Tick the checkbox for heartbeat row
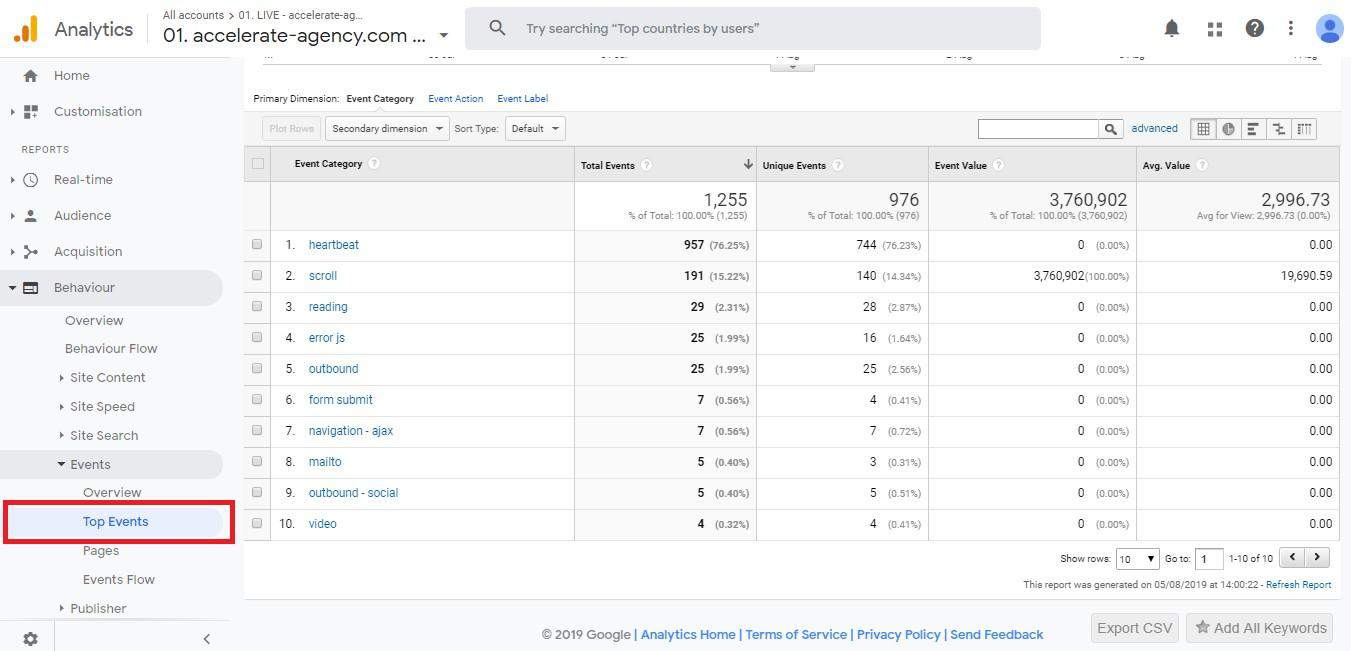1351x651 pixels. (257, 244)
